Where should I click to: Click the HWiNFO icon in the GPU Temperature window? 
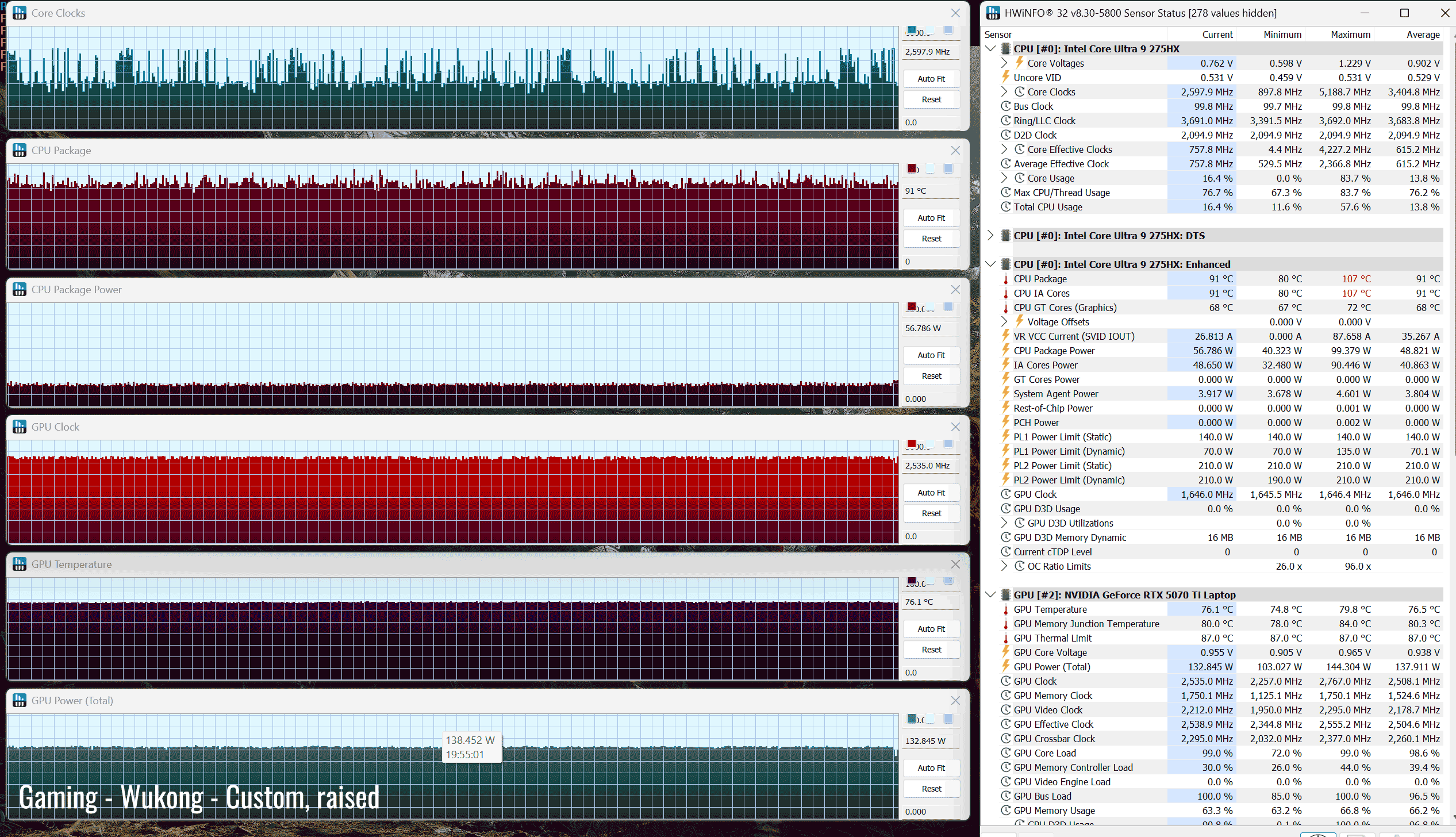point(20,564)
